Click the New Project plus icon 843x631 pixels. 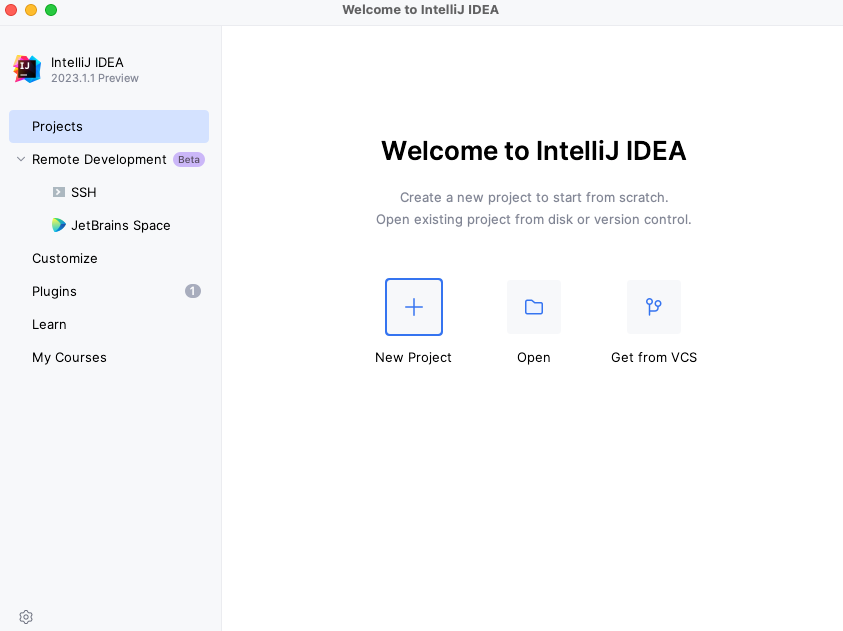[413, 307]
